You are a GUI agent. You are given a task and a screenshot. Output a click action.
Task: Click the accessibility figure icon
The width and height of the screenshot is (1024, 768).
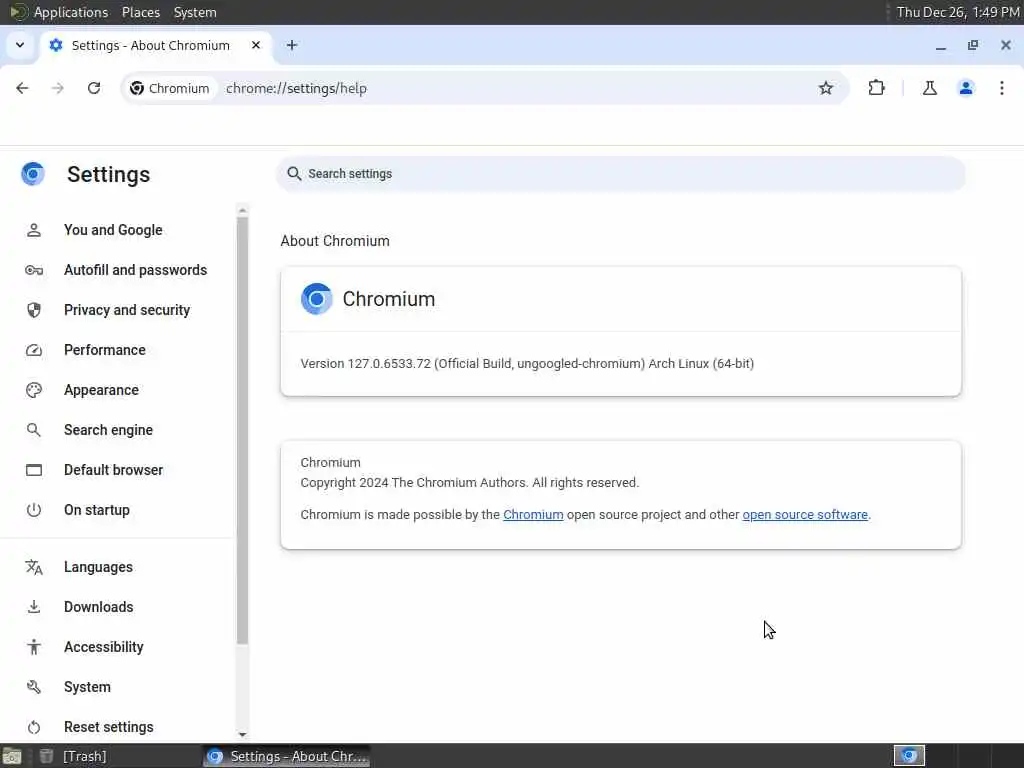[33, 647]
